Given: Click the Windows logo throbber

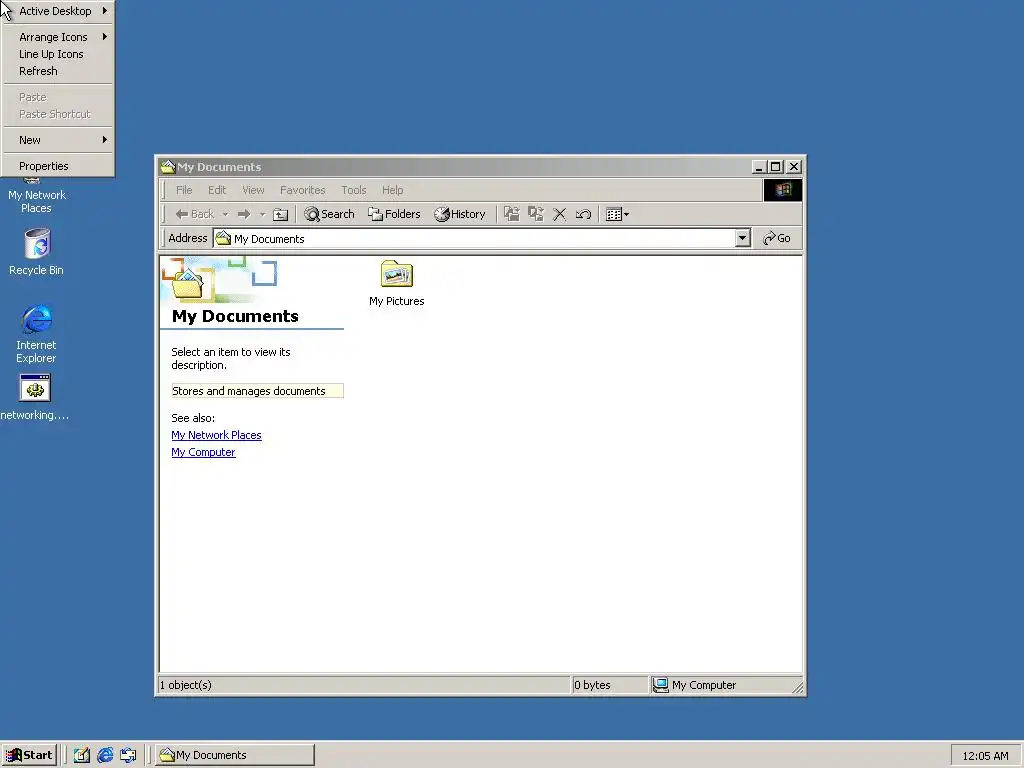Looking at the screenshot, I should pyautogui.click(x=782, y=190).
